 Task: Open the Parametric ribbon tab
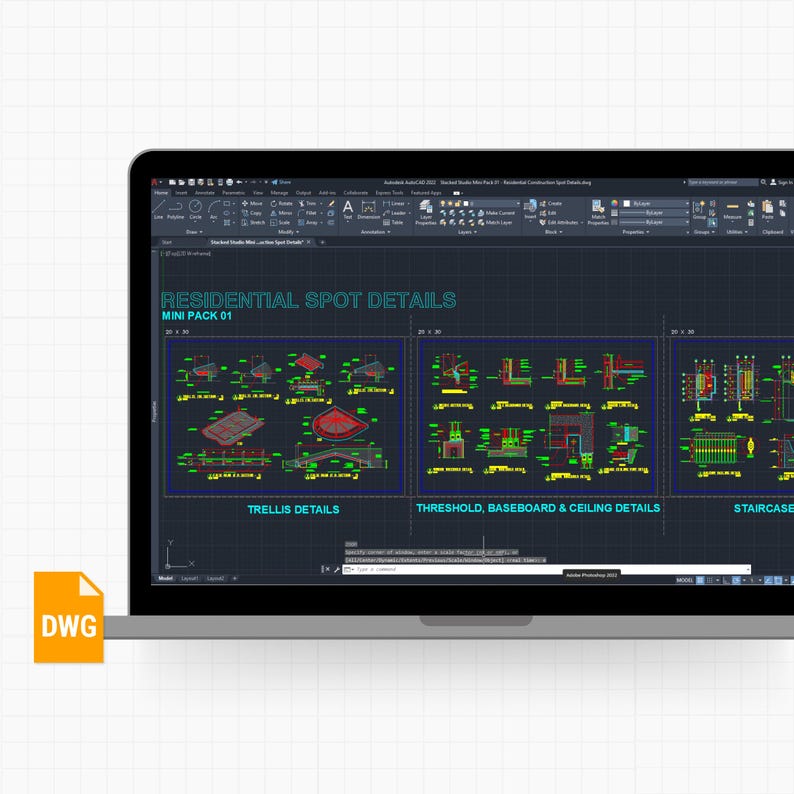[233, 193]
